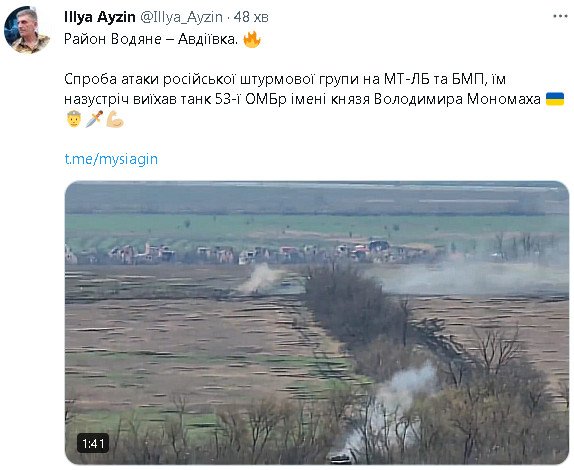Click 'Володимира Мономаха' in the tweet text
The image size is (574, 470).
coord(457,99)
